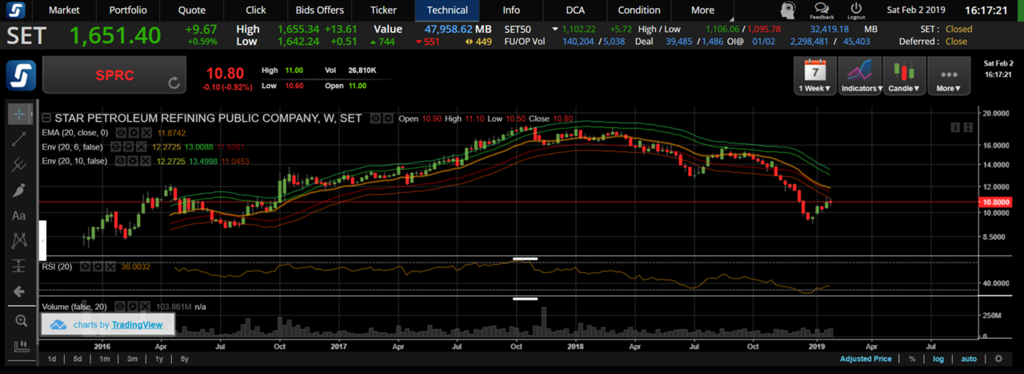1024x374 pixels.
Task: Toggle visibility of Env (20, 10, false)
Action: [x=120, y=161]
